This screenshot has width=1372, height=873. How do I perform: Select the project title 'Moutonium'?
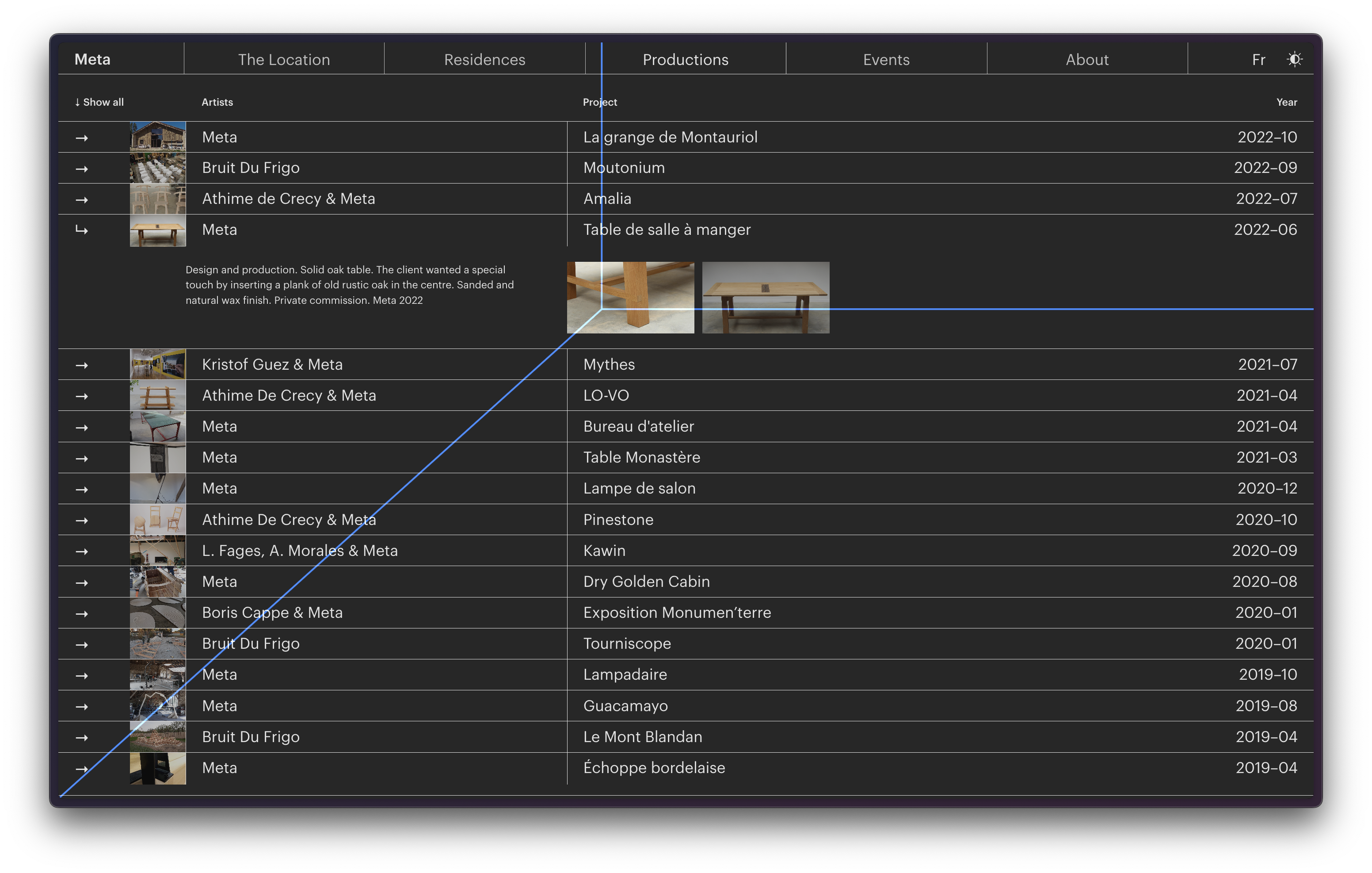pos(624,168)
